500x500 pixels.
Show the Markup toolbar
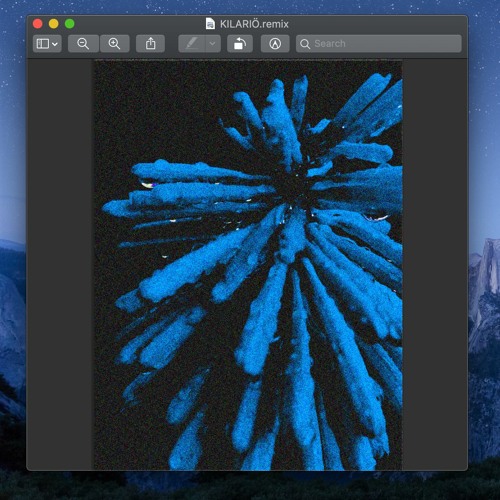pyautogui.click(x=275, y=44)
